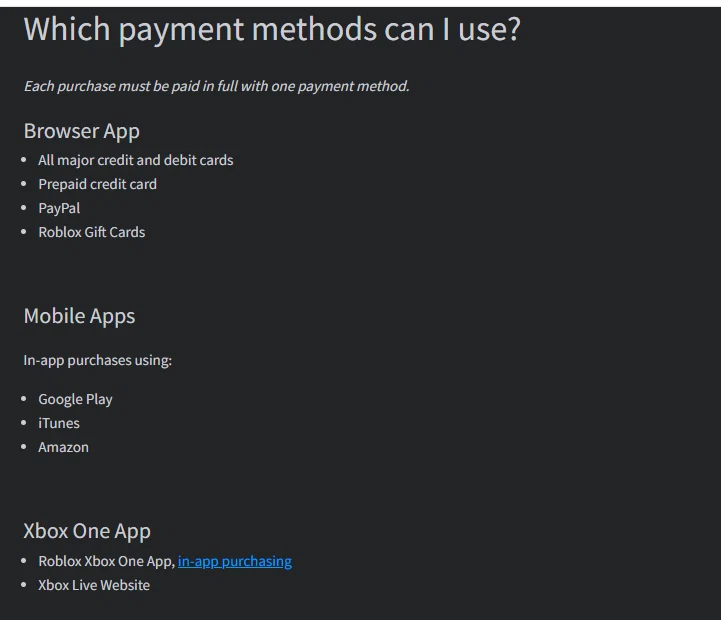The width and height of the screenshot is (721, 620).
Task: Select the iTunes list item
Action: [x=59, y=423]
